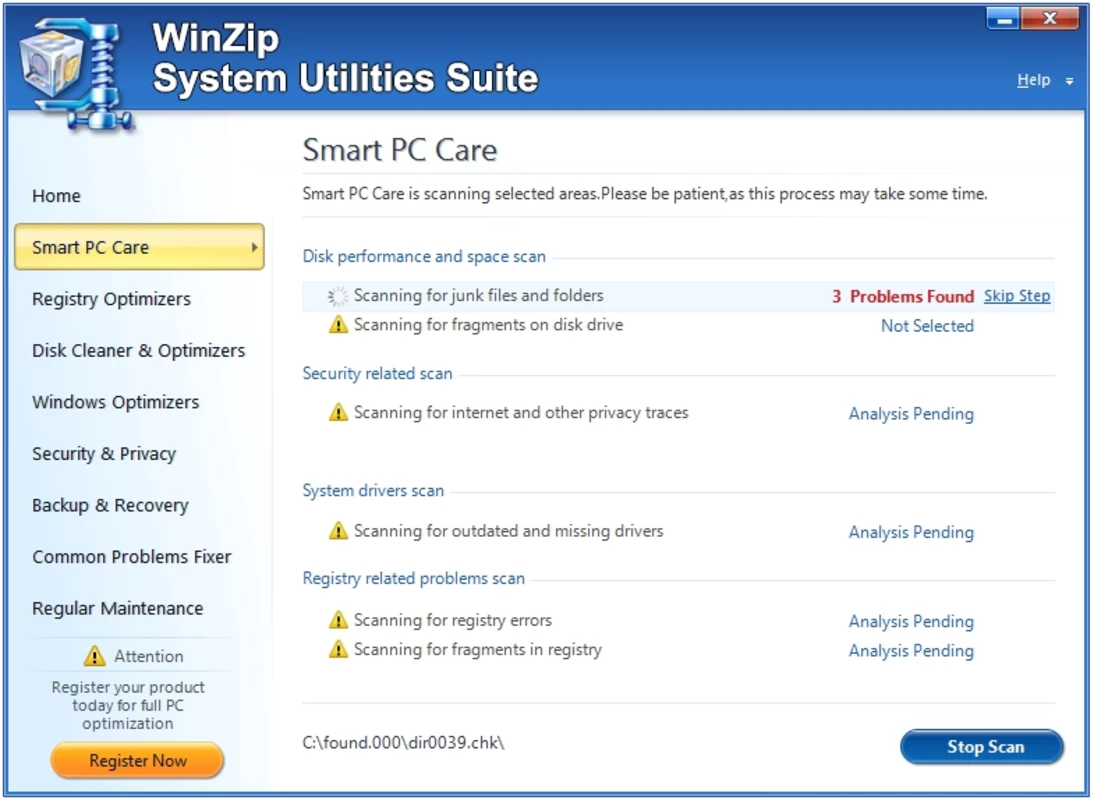The width and height of the screenshot is (1094, 800).
Task: Click warning icon beside fragments in registry
Action: click(x=338, y=650)
